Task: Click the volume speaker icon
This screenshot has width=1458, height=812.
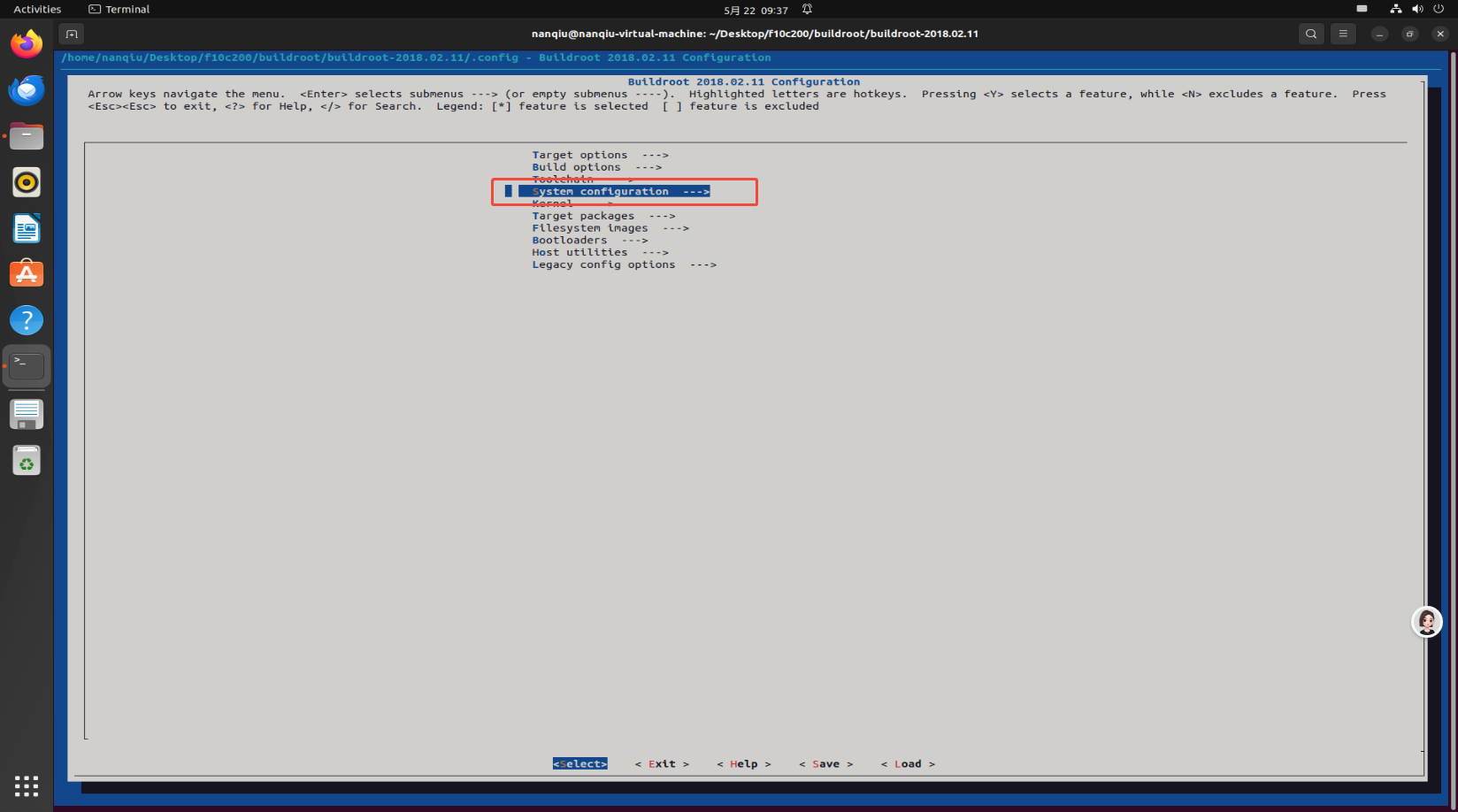Action: pos(1417,9)
